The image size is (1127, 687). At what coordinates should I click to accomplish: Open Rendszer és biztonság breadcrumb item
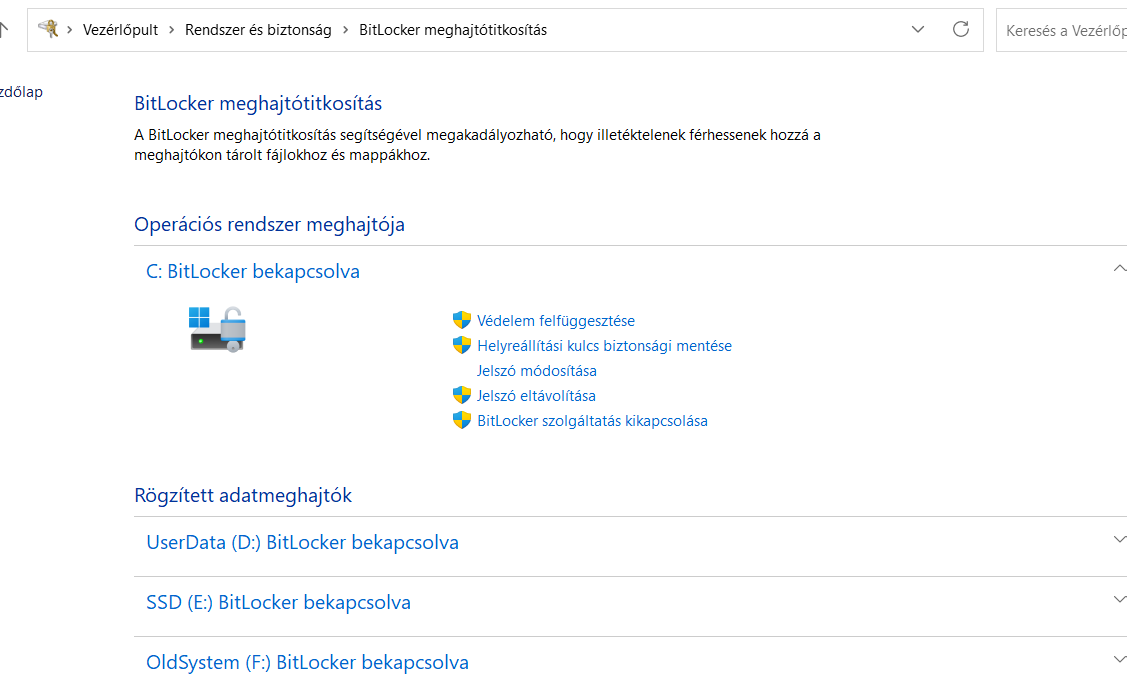pos(258,29)
